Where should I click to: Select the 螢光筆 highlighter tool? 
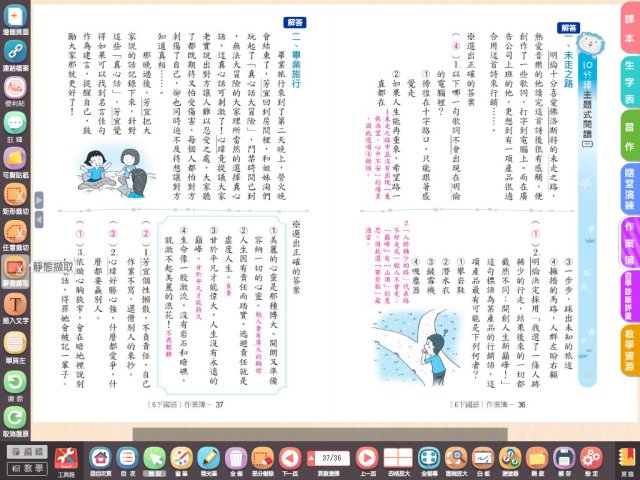click(x=208, y=459)
